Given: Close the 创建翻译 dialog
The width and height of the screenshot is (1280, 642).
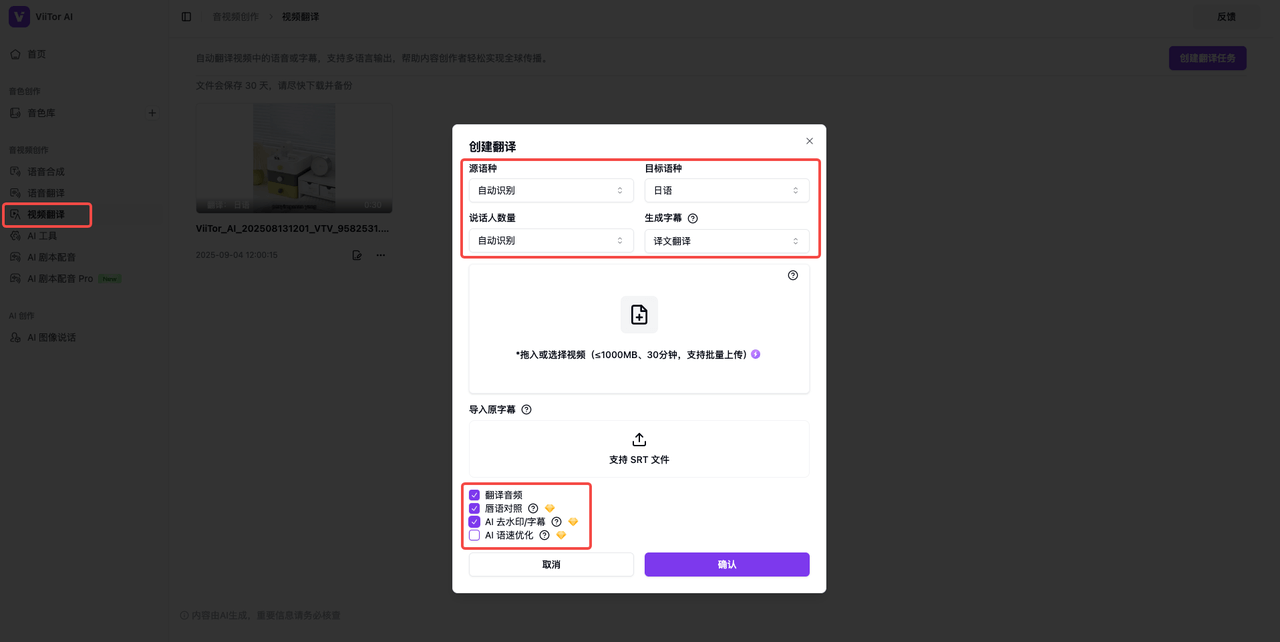Looking at the screenshot, I should 809,141.
